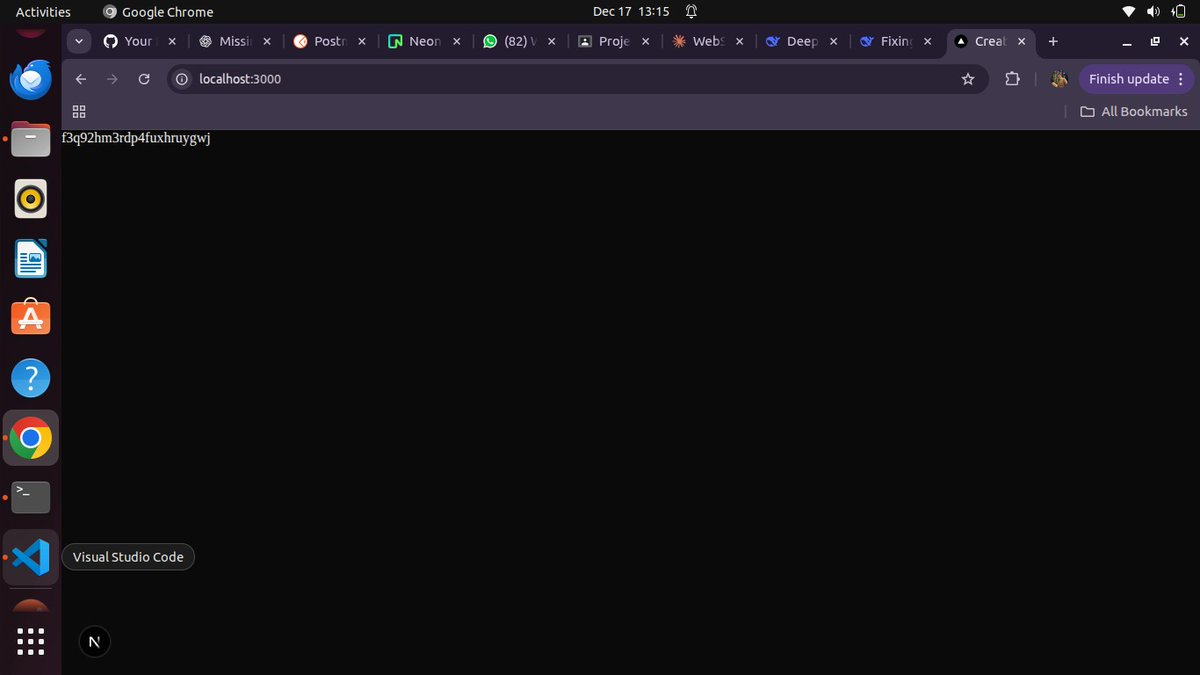This screenshot has height=675, width=1200.
Task: Close the 'Missi' tab
Action: tap(267, 41)
